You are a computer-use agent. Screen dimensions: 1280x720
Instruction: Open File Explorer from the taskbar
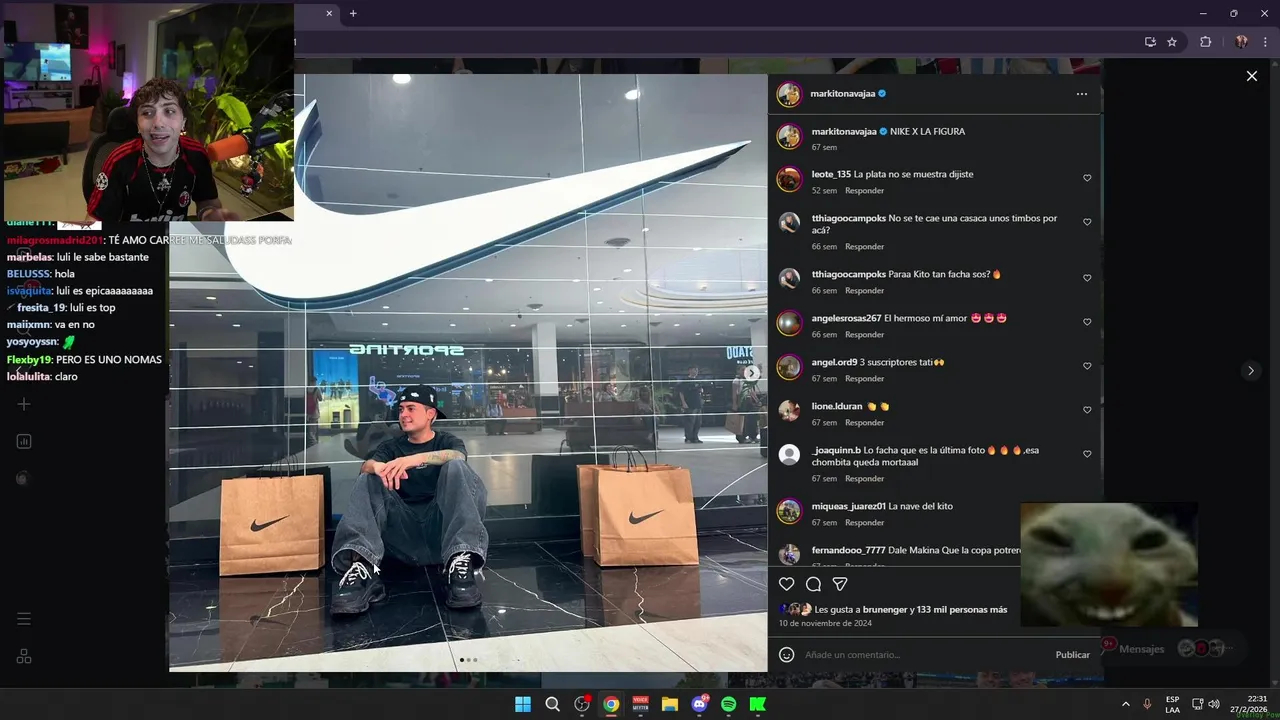point(670,704)
